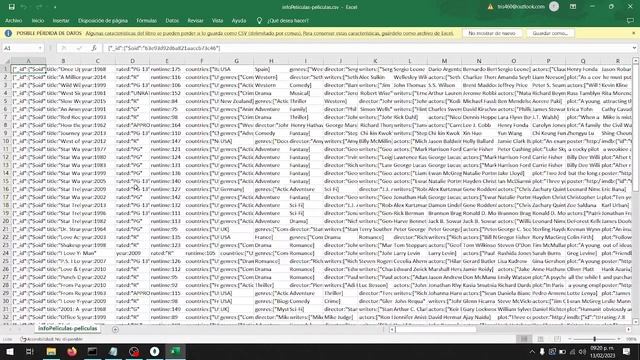640x360 pixels.
Task: Click the 'Guardar como...' button
Action: (x=550, y=33)
